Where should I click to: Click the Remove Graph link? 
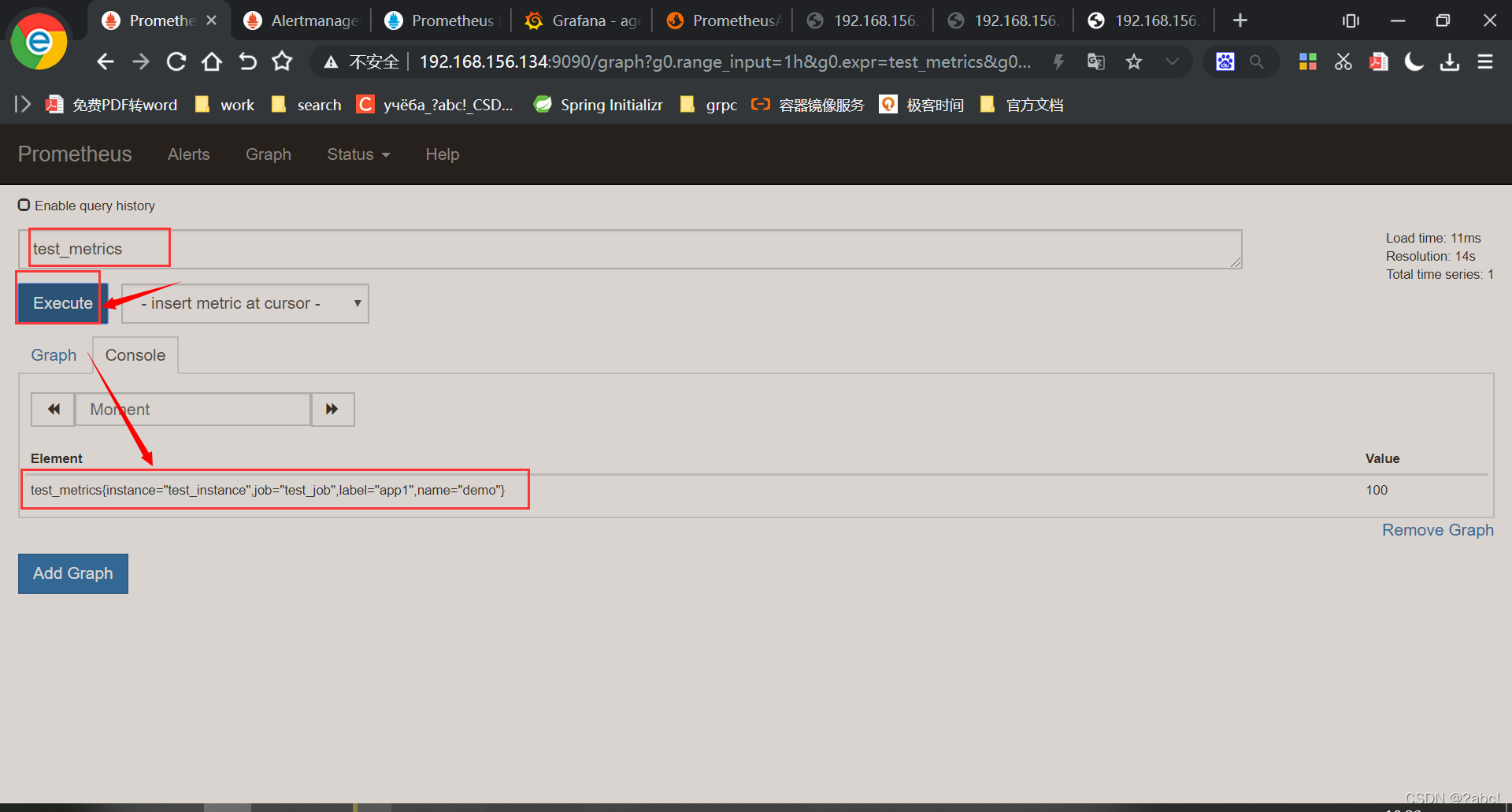tap(1437, 530)
